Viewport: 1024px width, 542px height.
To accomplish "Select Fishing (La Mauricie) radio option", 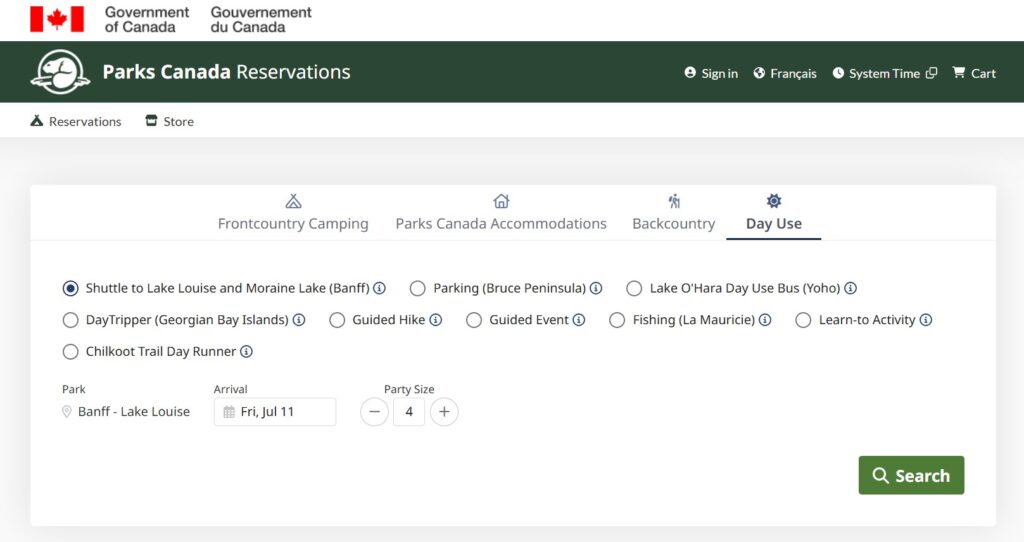I will click(617, 320).
